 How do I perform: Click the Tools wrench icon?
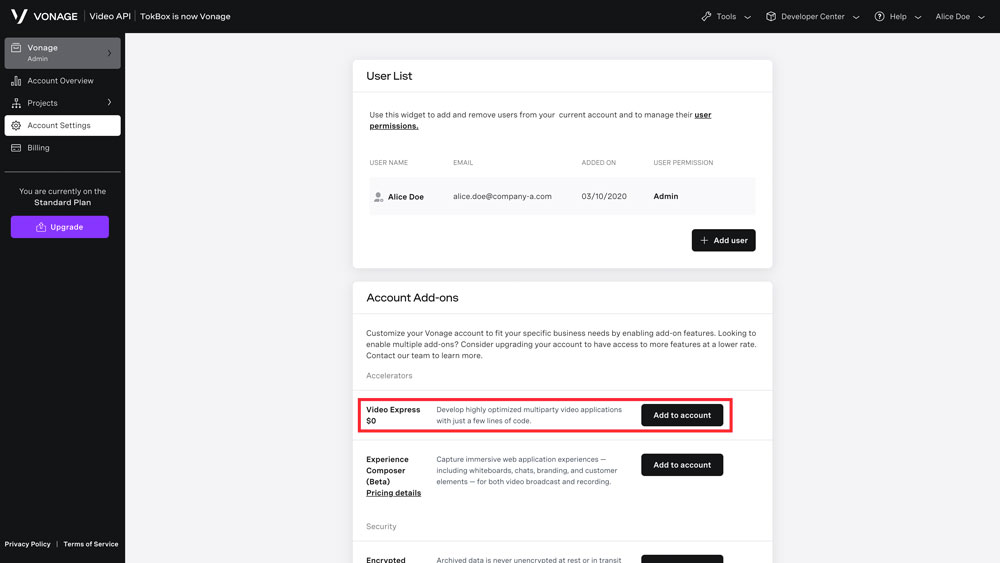click(x=706, y=17)
